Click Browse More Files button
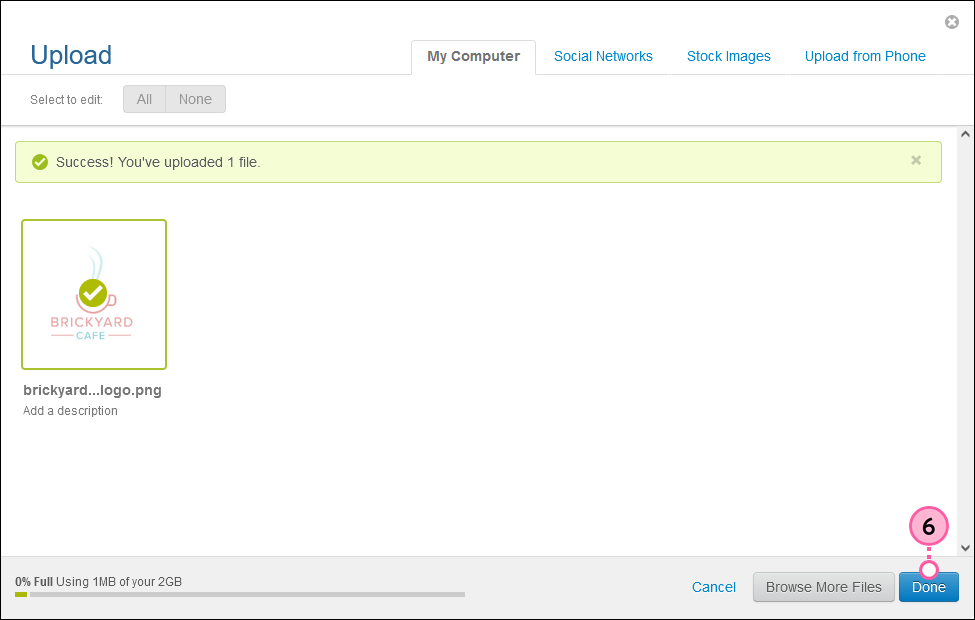Viewport: 975px width, 620px height. pyautogui.click(x=823, y=587)
